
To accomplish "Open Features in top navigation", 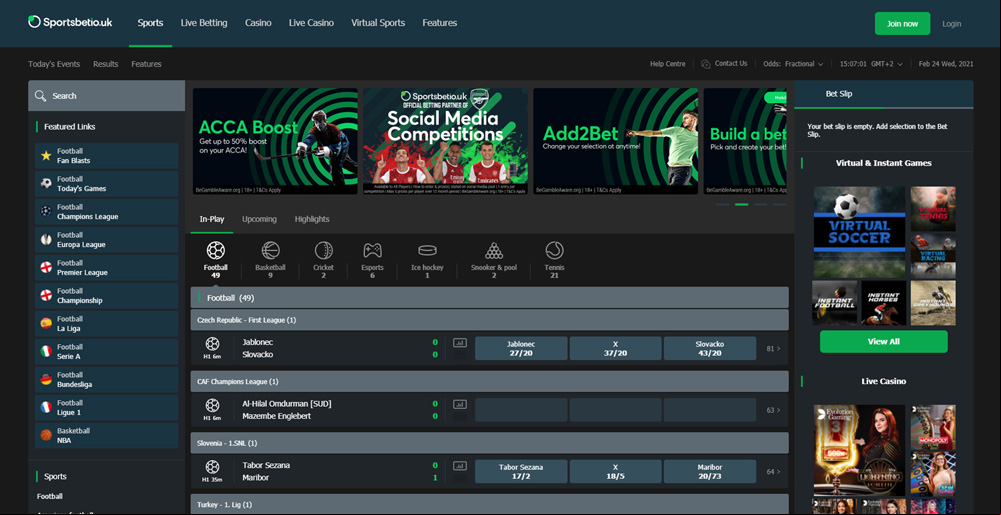I will [x=439, y=23].
